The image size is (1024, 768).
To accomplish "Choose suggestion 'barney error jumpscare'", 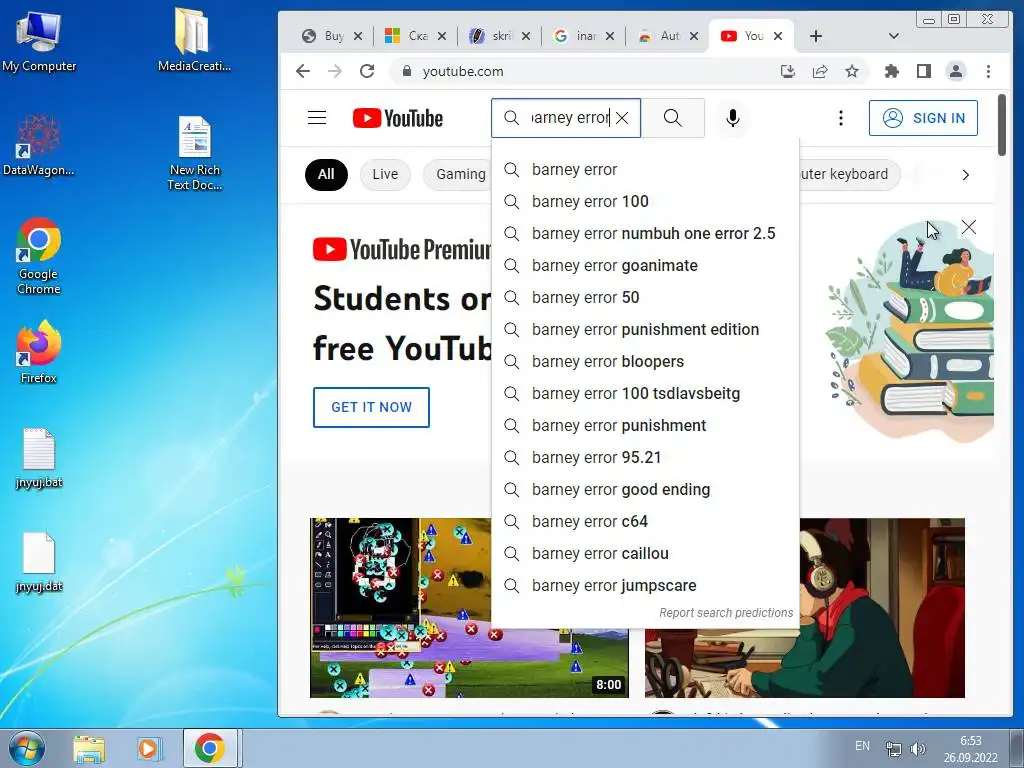I will click(x=645, y=586).
